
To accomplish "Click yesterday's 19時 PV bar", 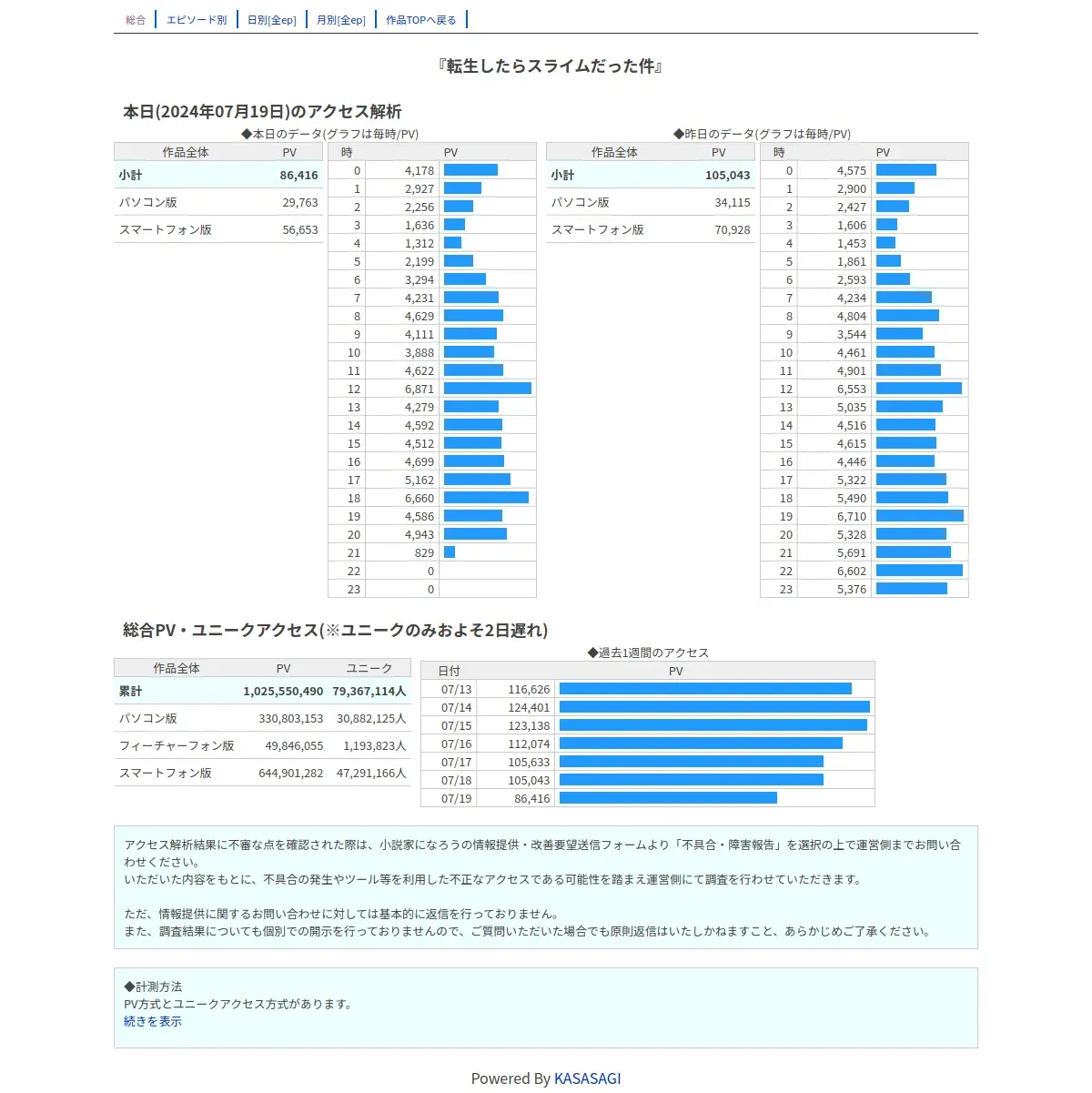I will (920, 516).
